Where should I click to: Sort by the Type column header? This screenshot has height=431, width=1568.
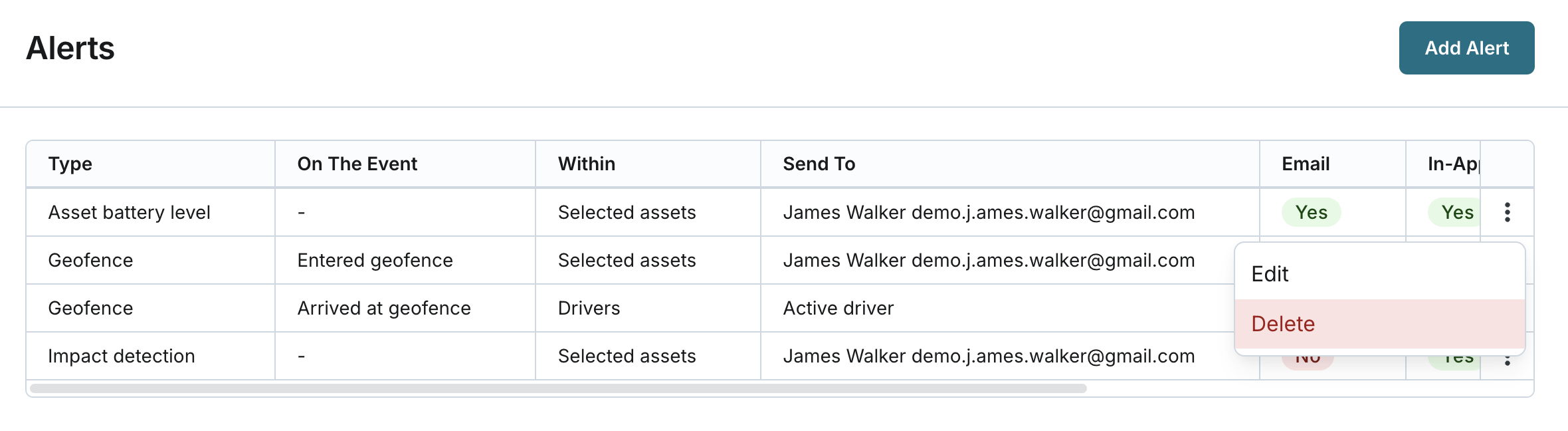[x=70, y=164]
